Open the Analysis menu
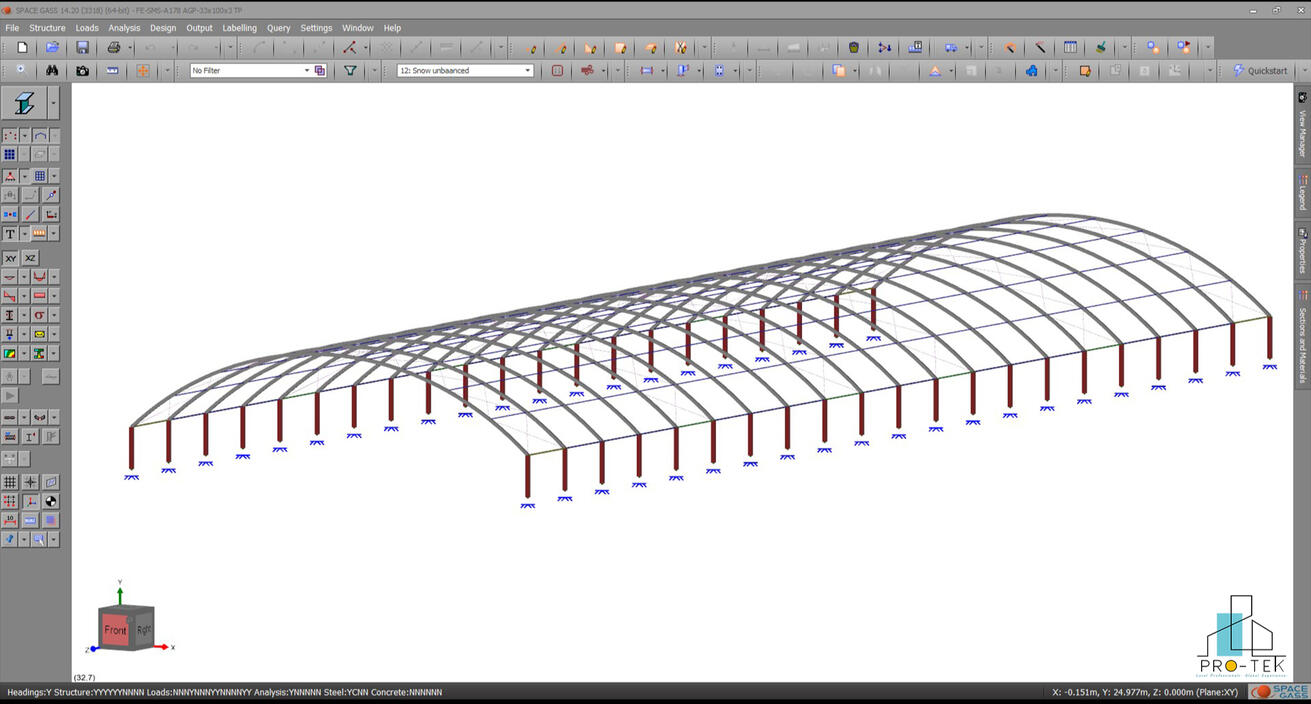 124,27
